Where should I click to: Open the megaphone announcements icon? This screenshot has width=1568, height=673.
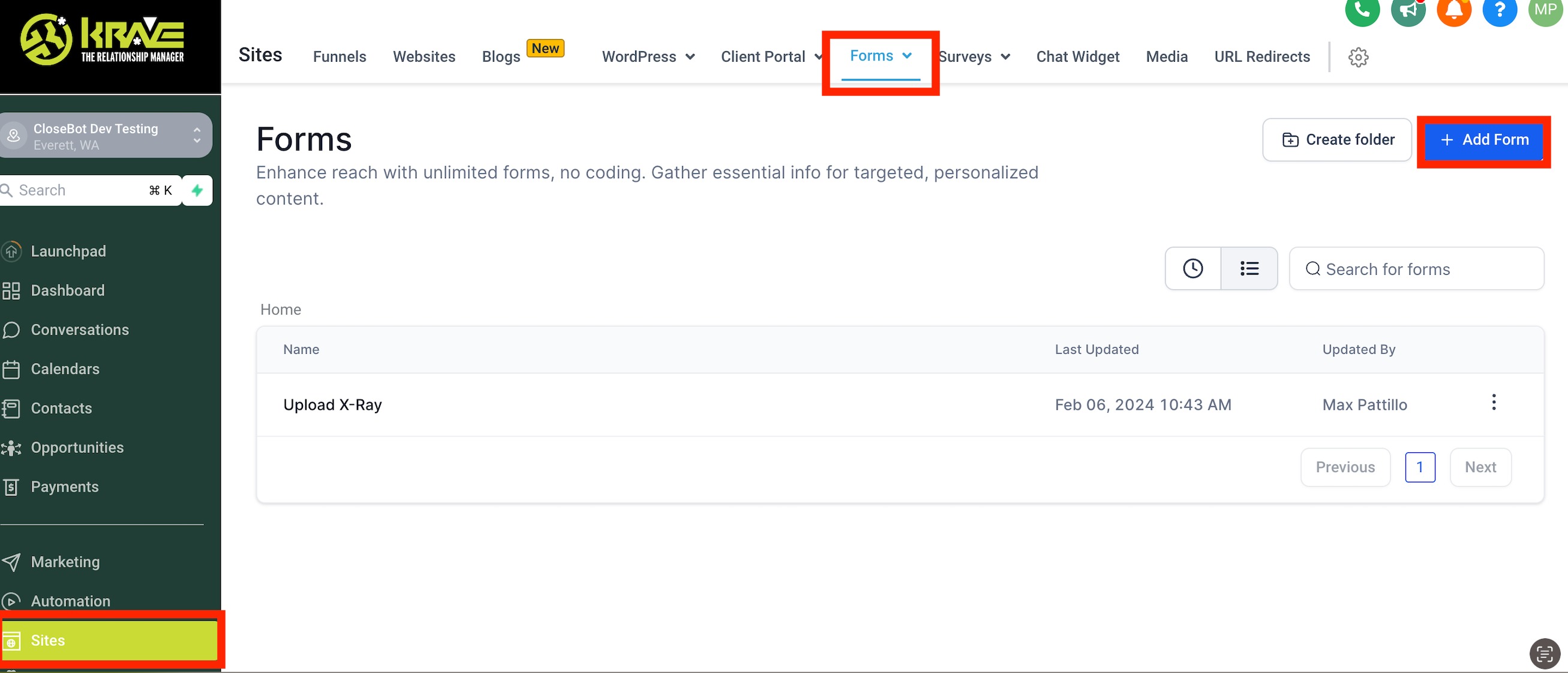(1408, 10)
